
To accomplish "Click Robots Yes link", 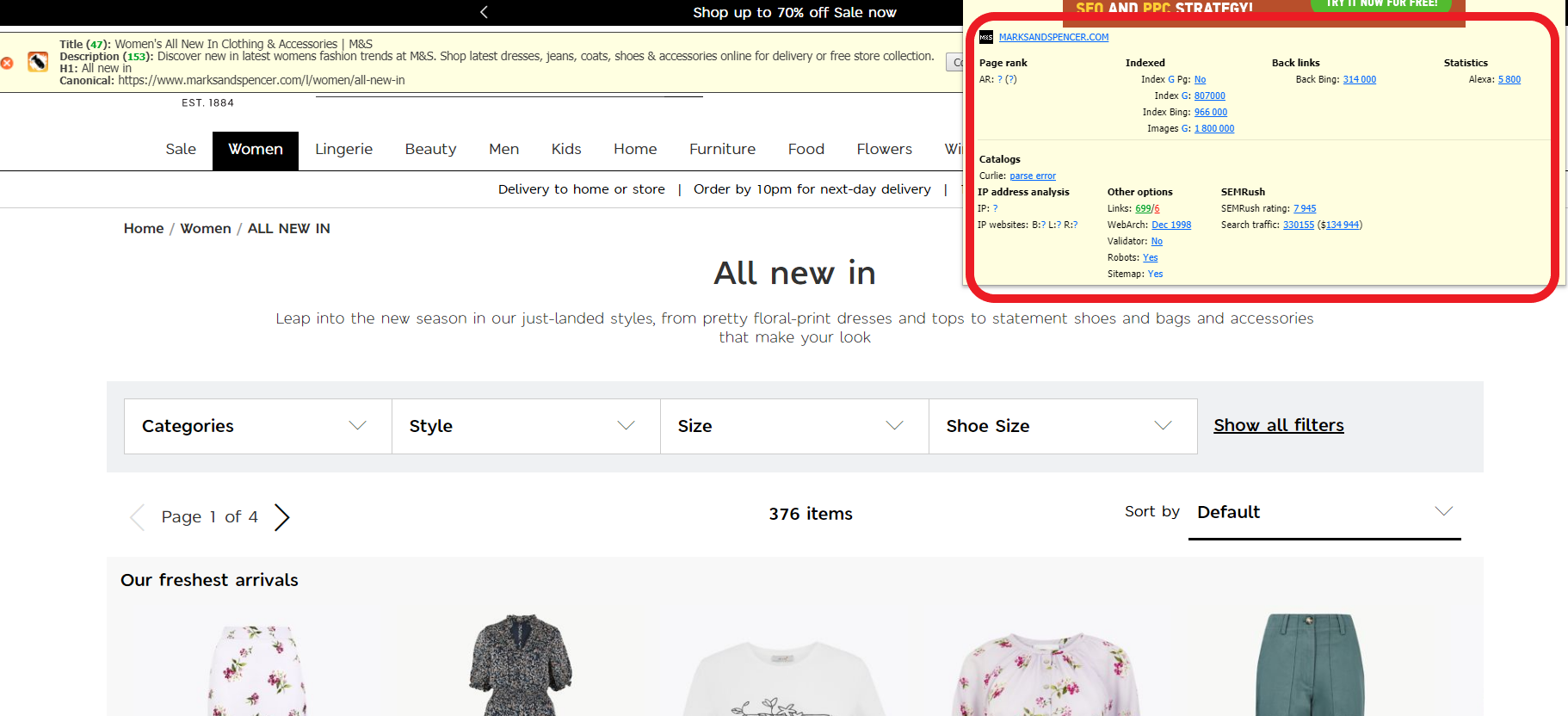I will click(x=1150, y=257).
